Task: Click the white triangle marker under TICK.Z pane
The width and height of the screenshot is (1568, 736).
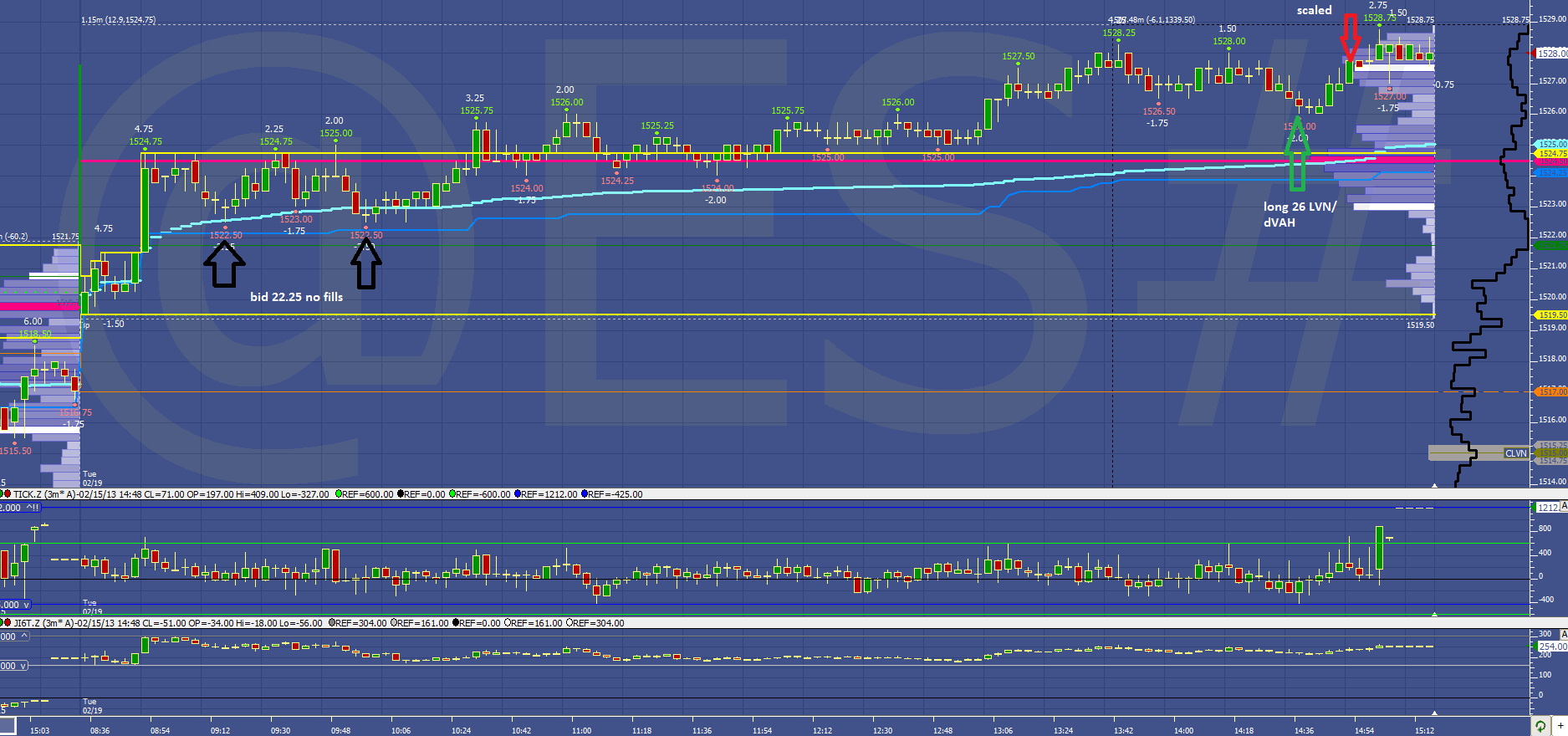Action: coord(1435,614)
